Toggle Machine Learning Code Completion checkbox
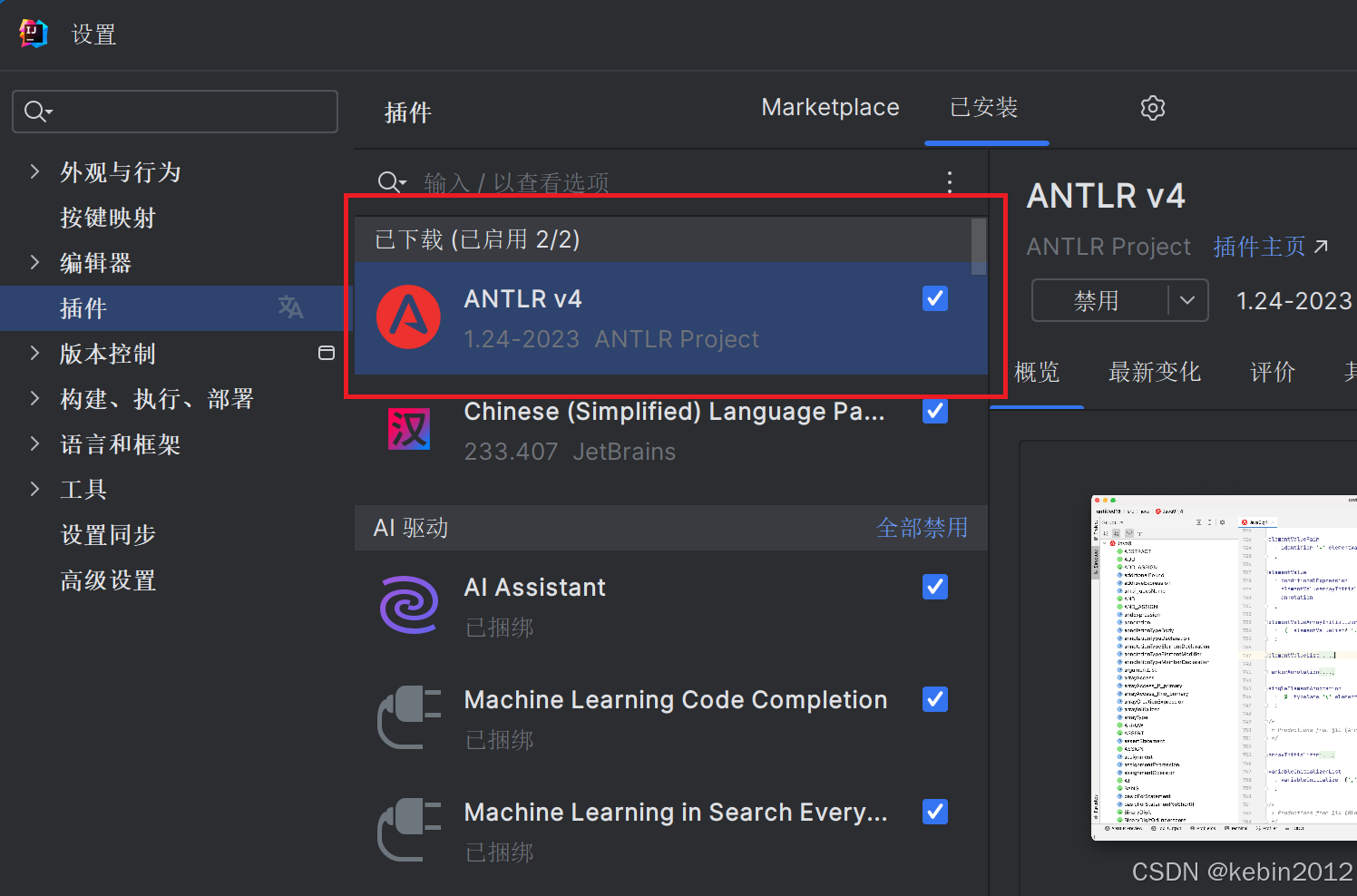The image size is (1357, 896). click(x=935, y=699)
